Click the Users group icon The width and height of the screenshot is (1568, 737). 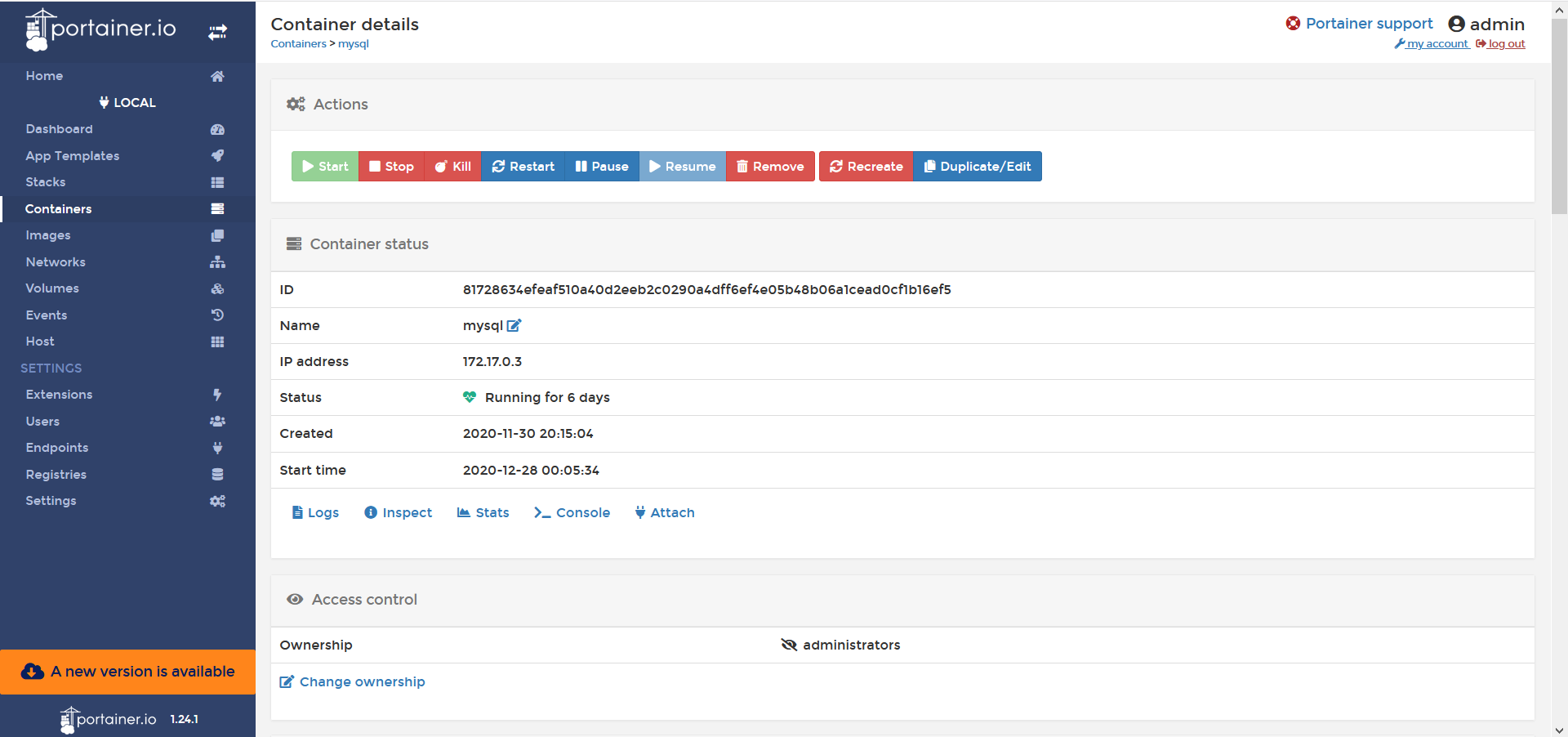pos(217,421)
